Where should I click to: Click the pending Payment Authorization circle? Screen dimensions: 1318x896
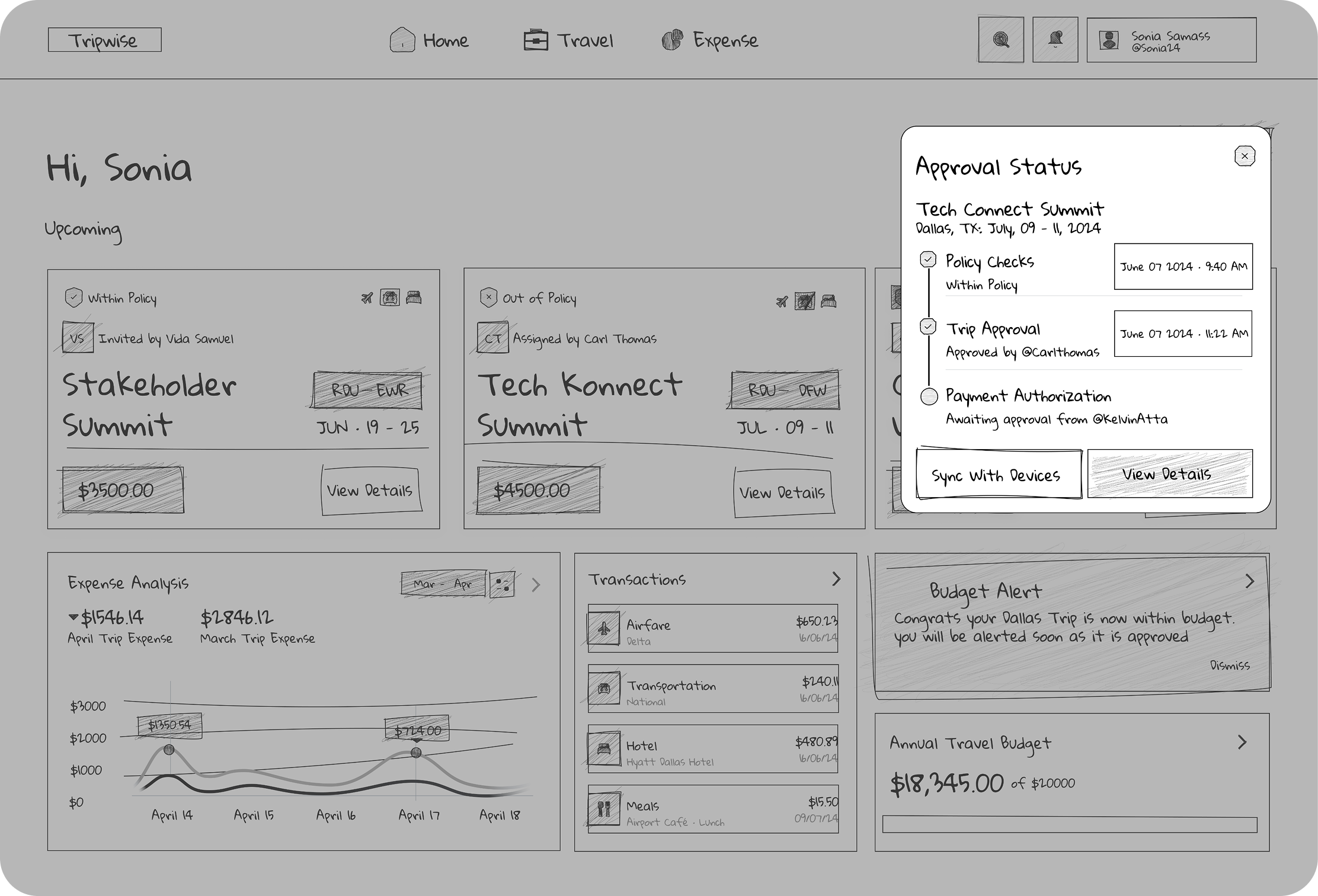click(929, 394)
